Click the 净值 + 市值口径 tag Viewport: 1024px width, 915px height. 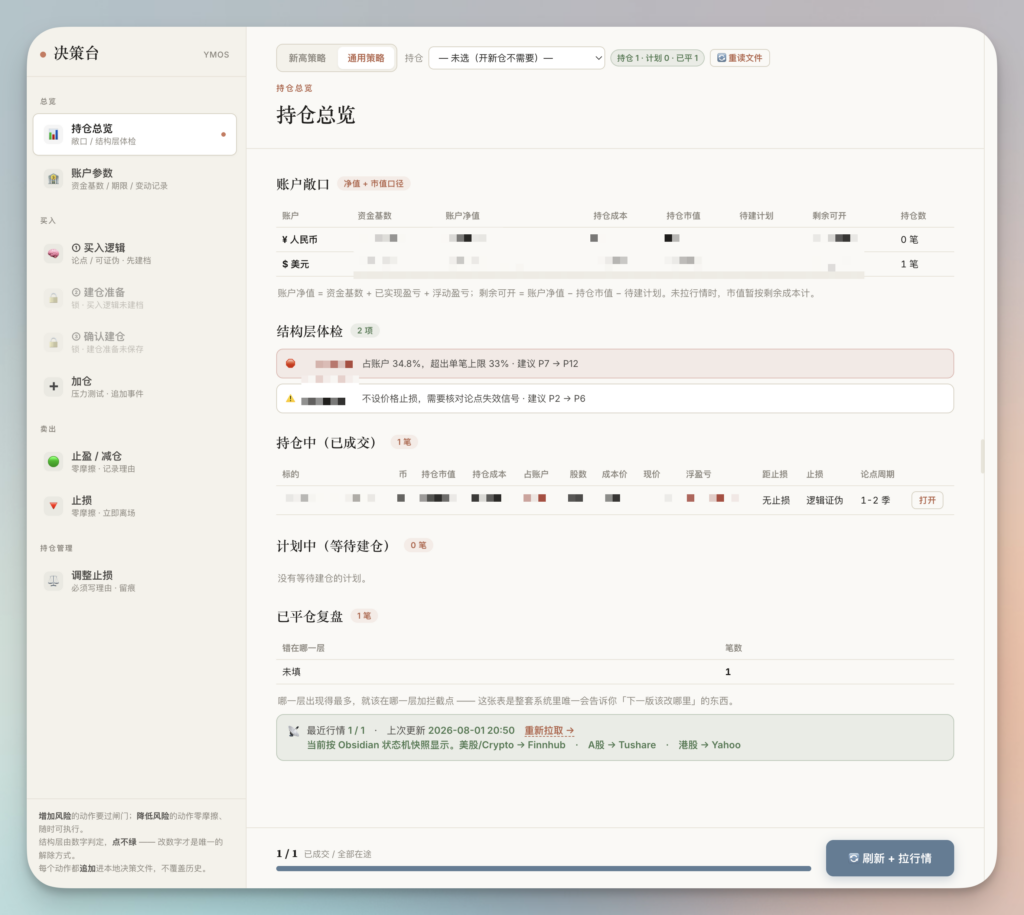coord(374,184)
